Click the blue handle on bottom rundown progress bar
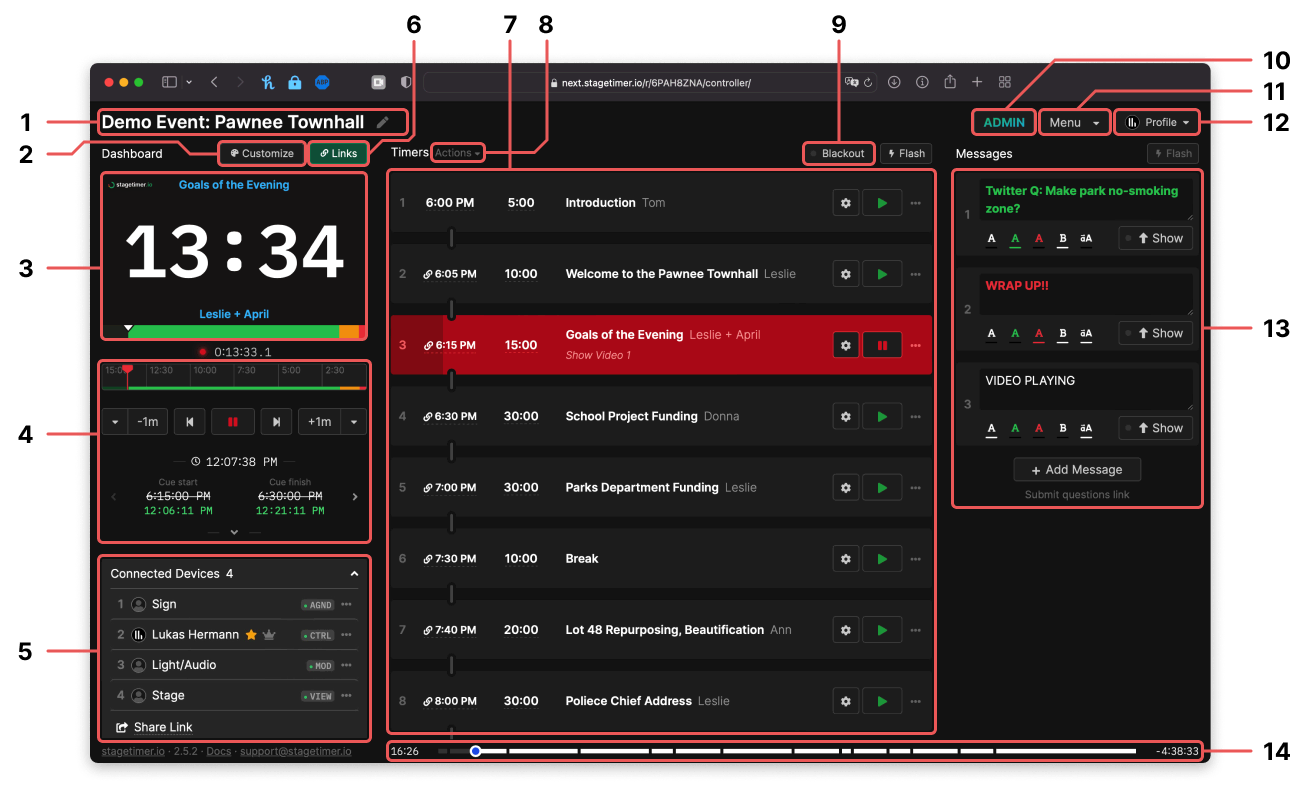The height and width of the screenshot is (800, 1300). pos(476,751)
